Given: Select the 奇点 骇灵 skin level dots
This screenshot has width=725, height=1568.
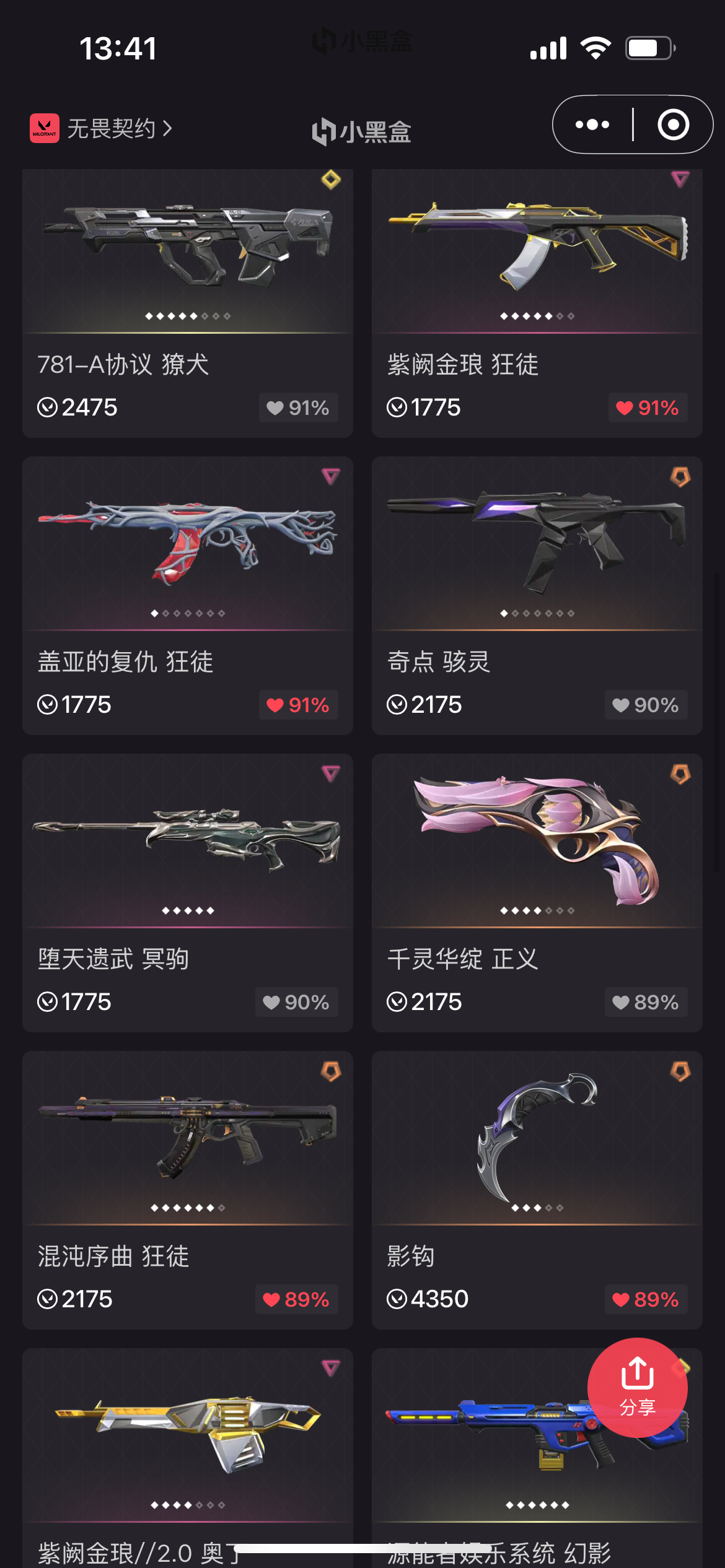Looking at the screenshot, I should (537, 613).
